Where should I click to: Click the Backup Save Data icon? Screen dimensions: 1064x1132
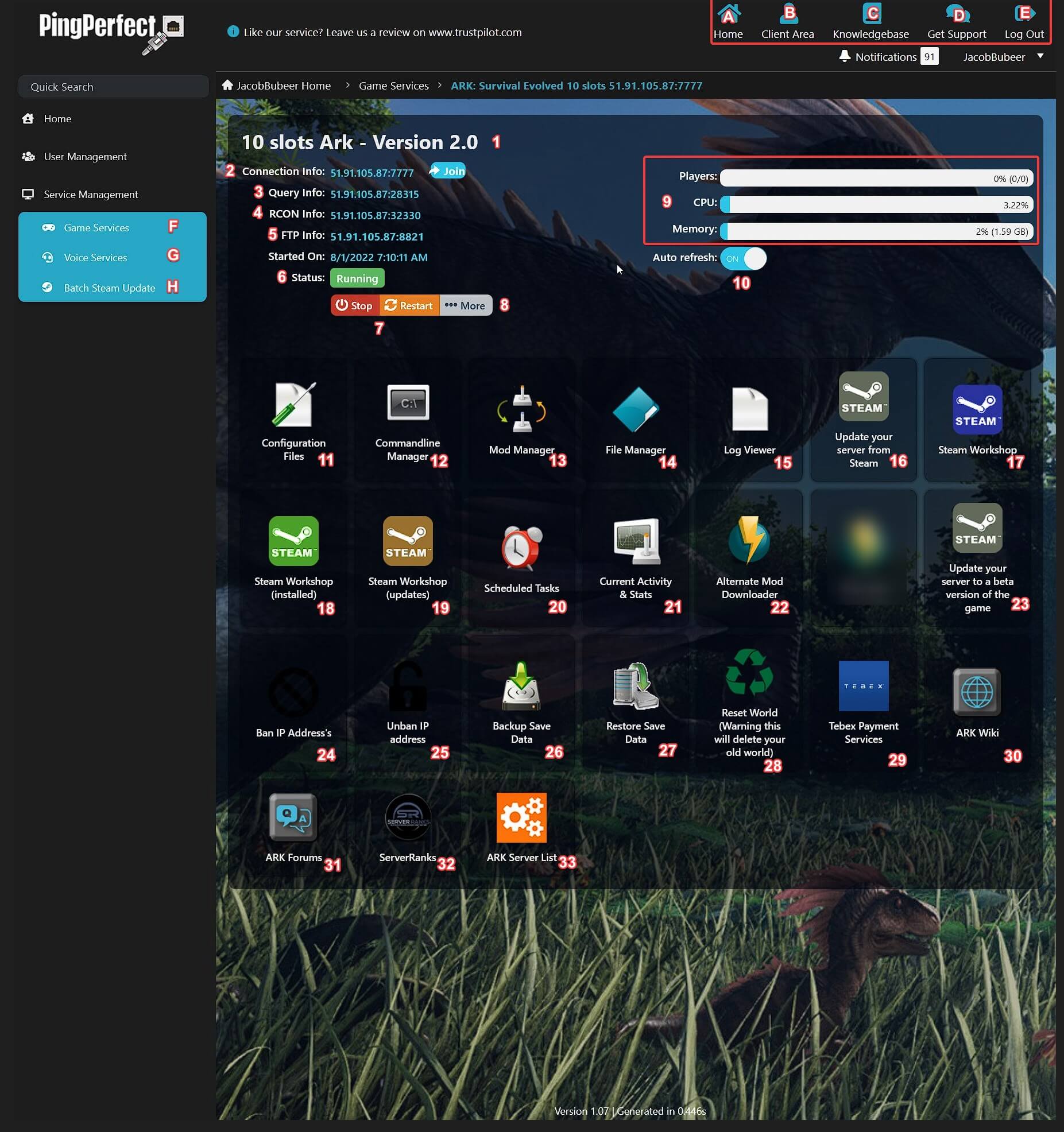521,686
